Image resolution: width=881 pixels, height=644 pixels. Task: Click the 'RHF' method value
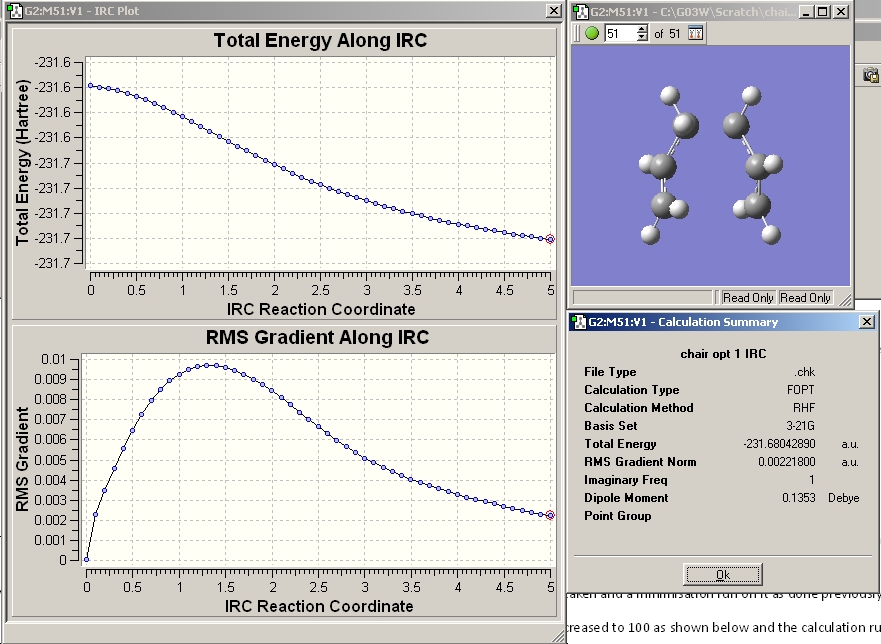(x=804, y=408)
